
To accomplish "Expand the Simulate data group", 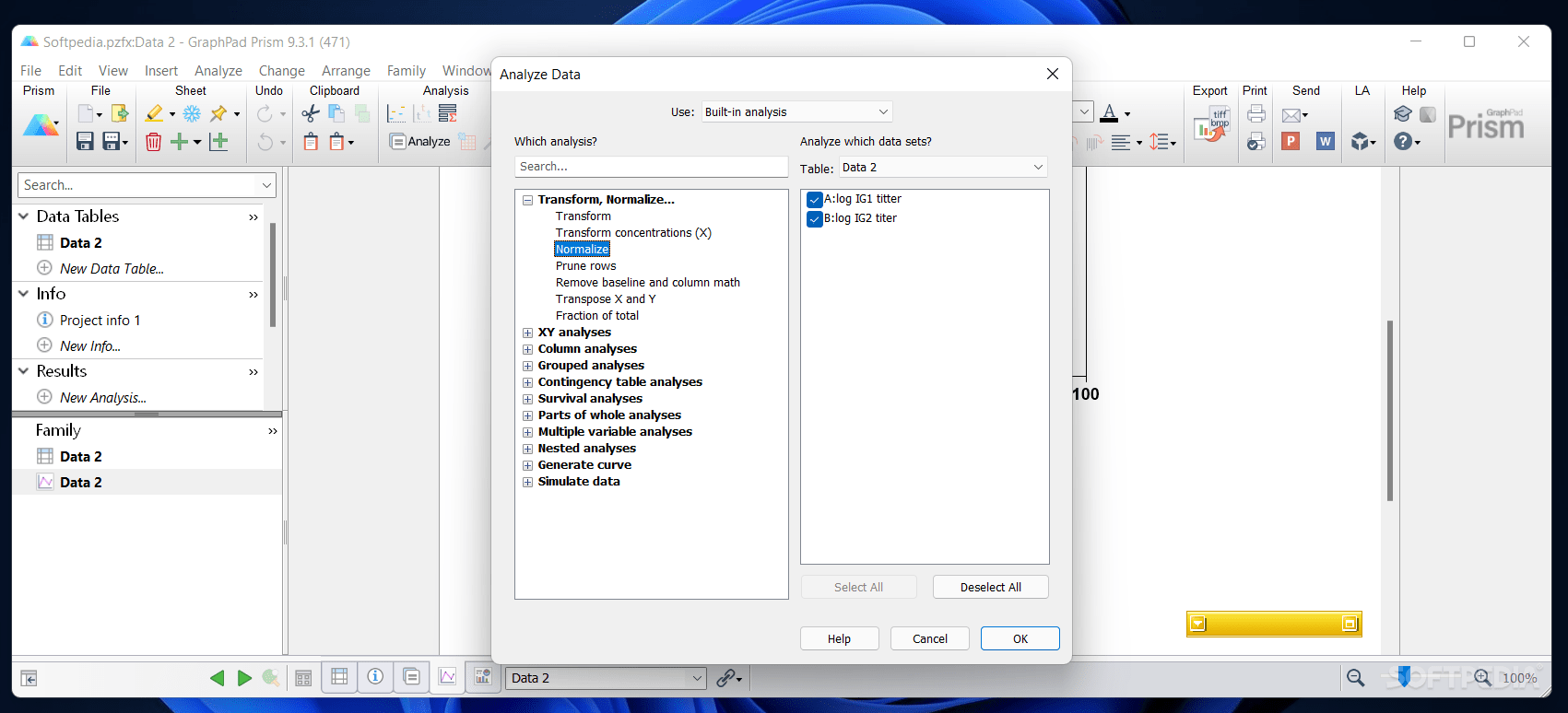I will pyautogui.click(x=528, y=482).
